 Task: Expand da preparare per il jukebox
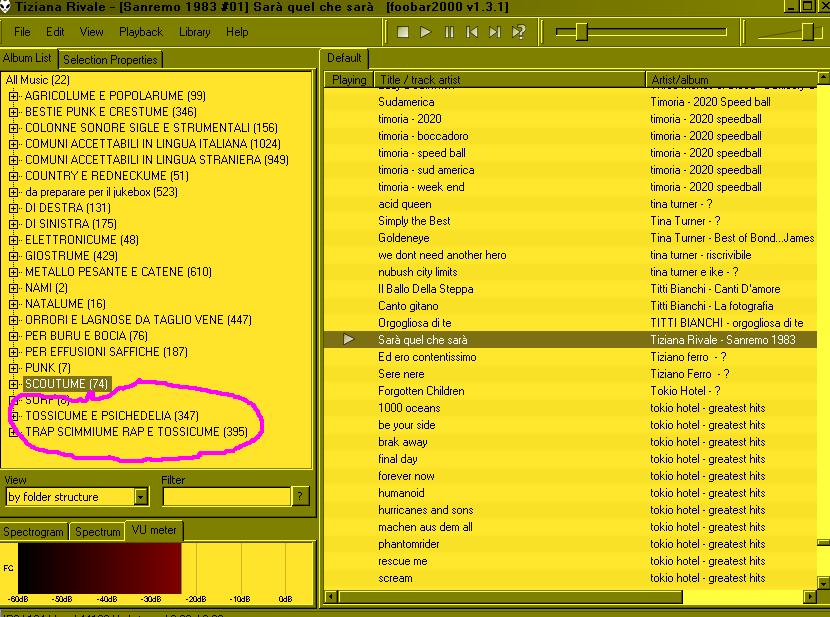14,192
